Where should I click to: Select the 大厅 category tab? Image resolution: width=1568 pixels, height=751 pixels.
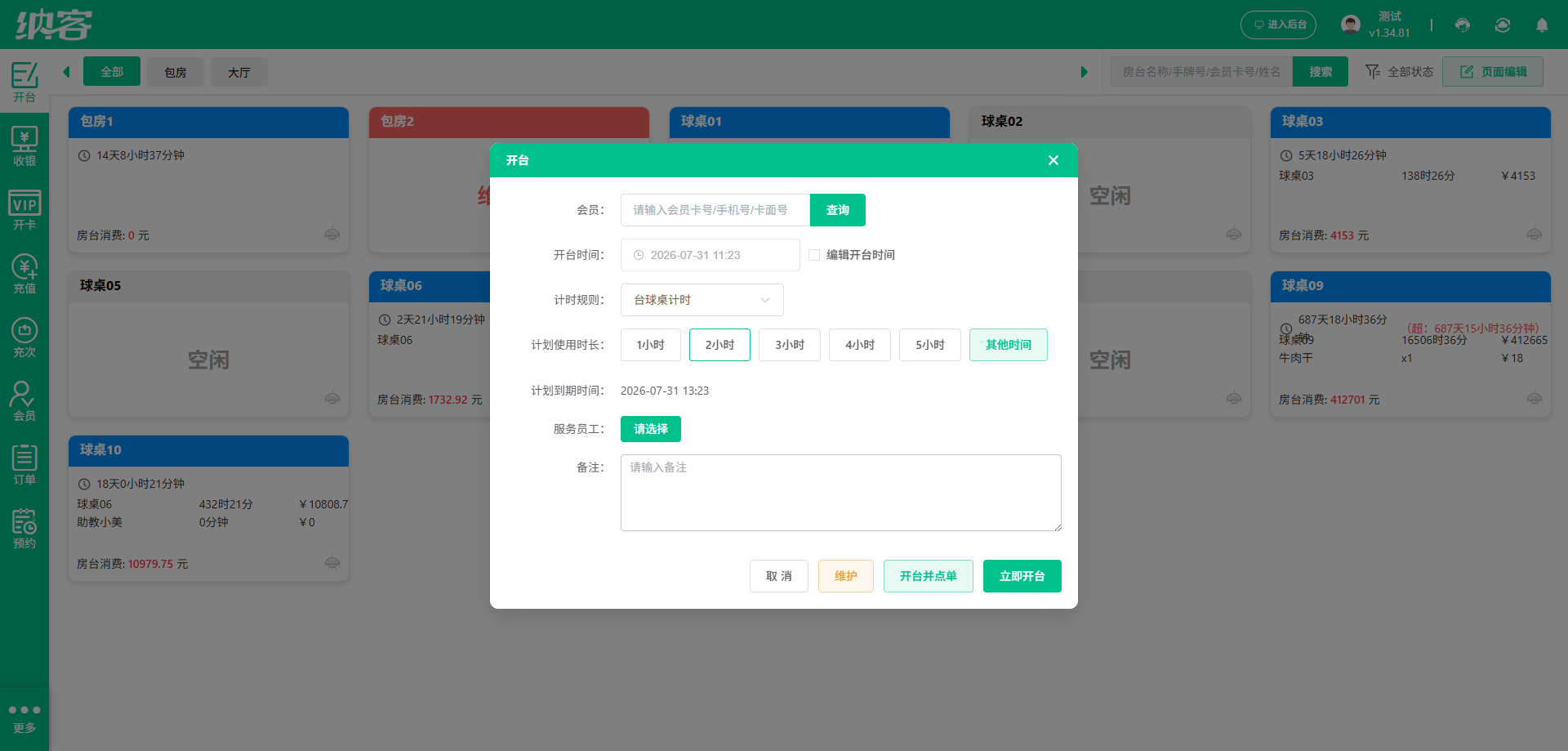[239, 72]
